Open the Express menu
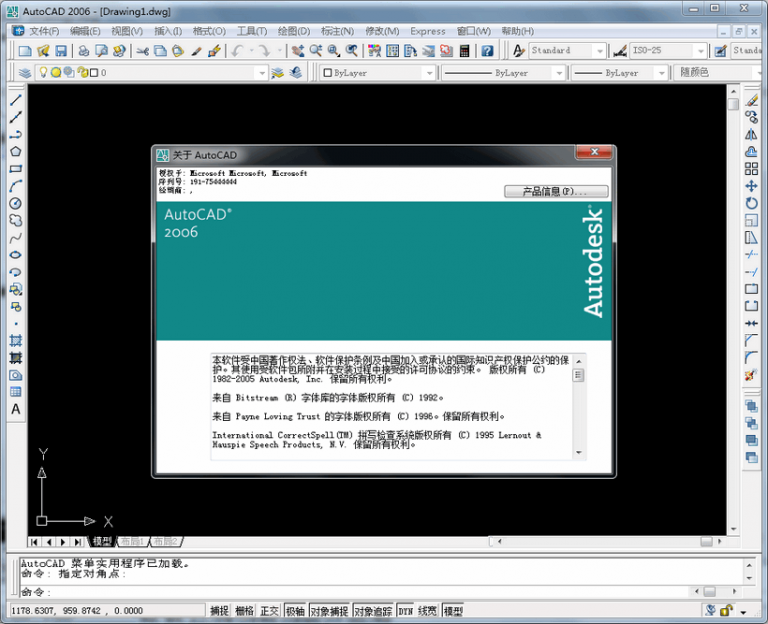The width and height of the screenshot is (768, 624). [427, 31]
